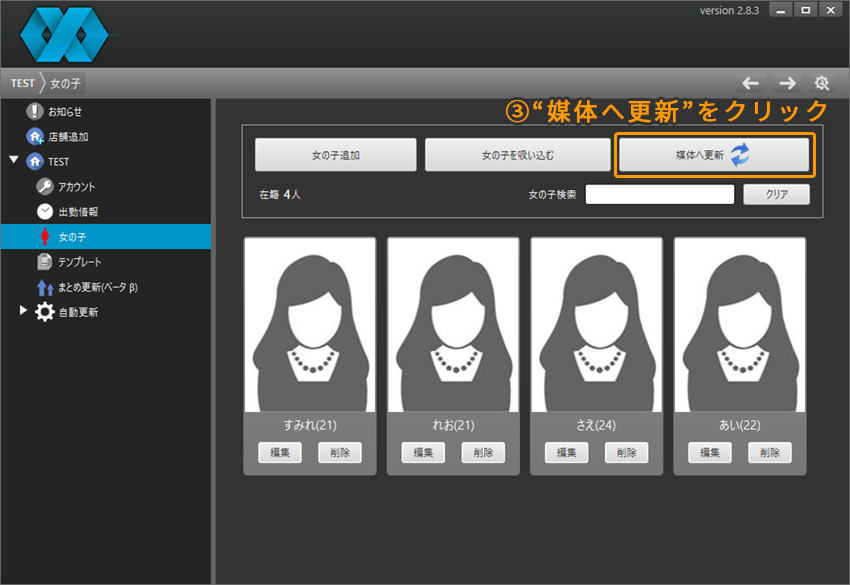Image resolution: width=850 pixels, height=585 pixels.
Task: Click the blue refresh arrows icon
Action: point(740,155)
